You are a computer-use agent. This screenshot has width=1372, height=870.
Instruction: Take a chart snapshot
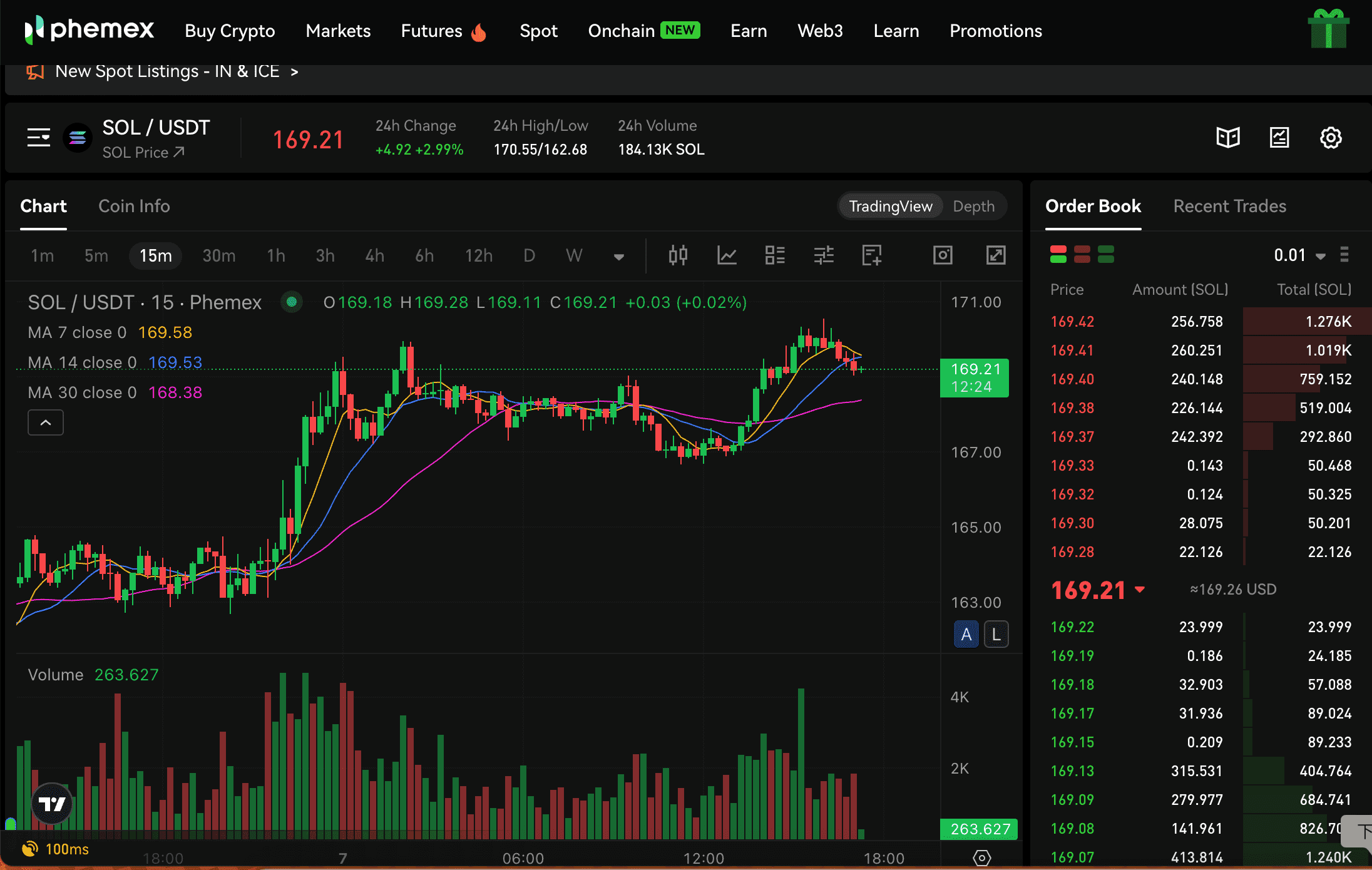(x=943, y=255)
